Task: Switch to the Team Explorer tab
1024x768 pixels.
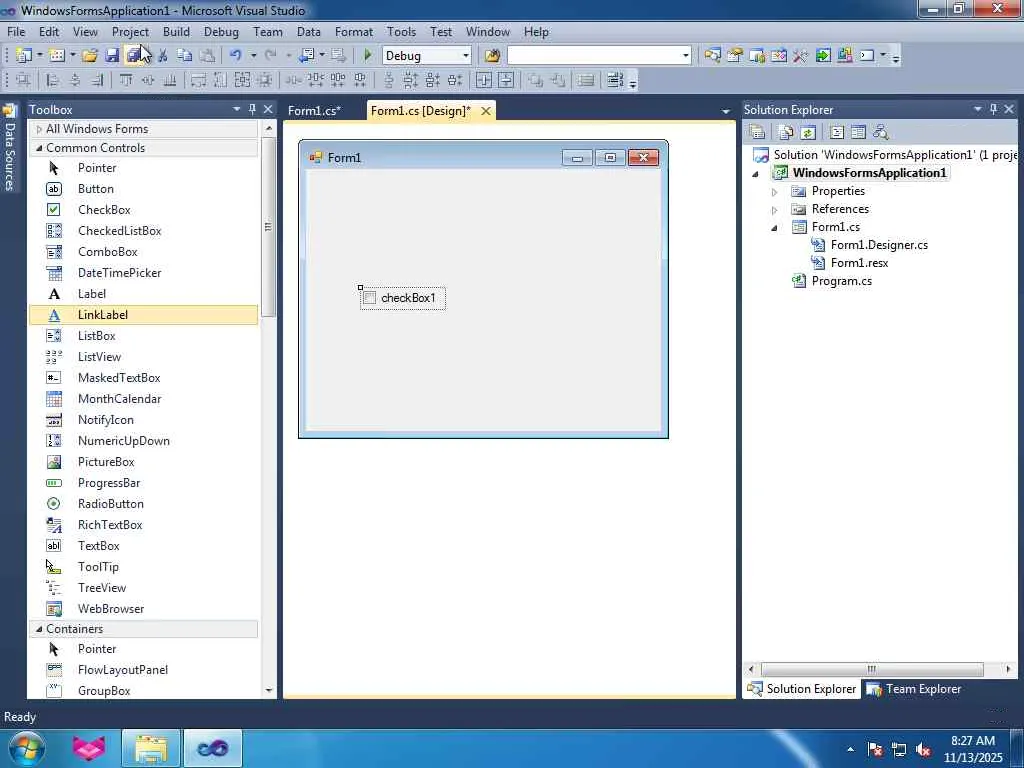Action: (914, 689)
